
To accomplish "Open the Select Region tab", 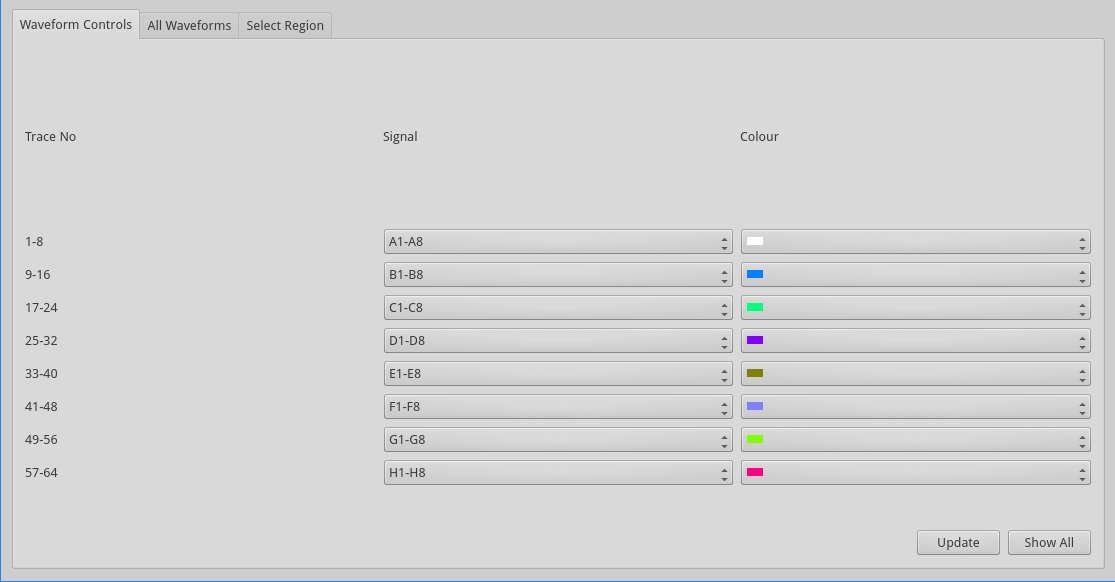I will (285, 26).
